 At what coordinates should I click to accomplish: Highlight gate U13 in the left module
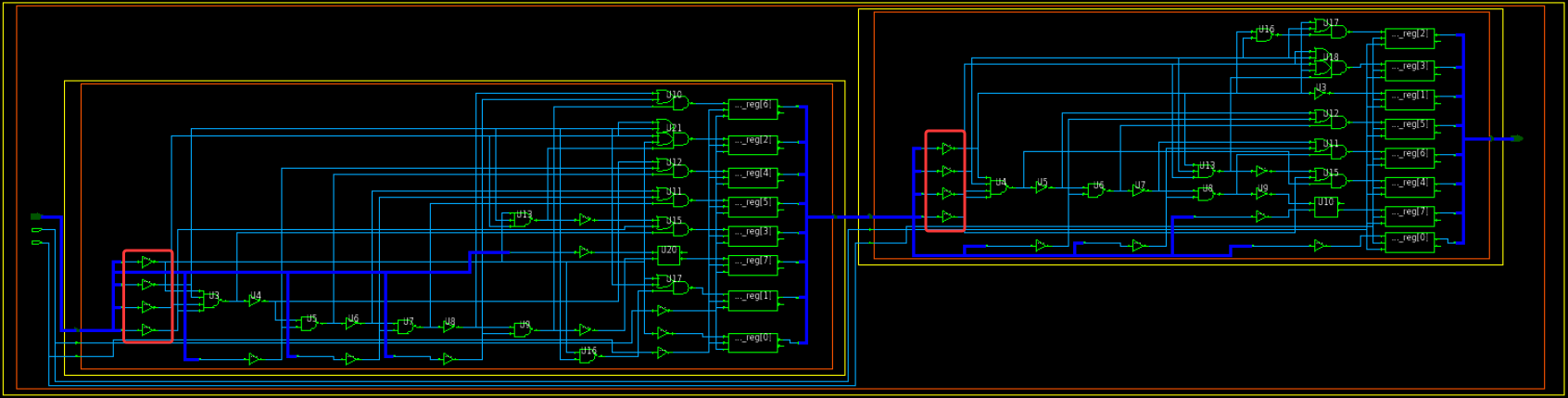[x=522, y=220]
